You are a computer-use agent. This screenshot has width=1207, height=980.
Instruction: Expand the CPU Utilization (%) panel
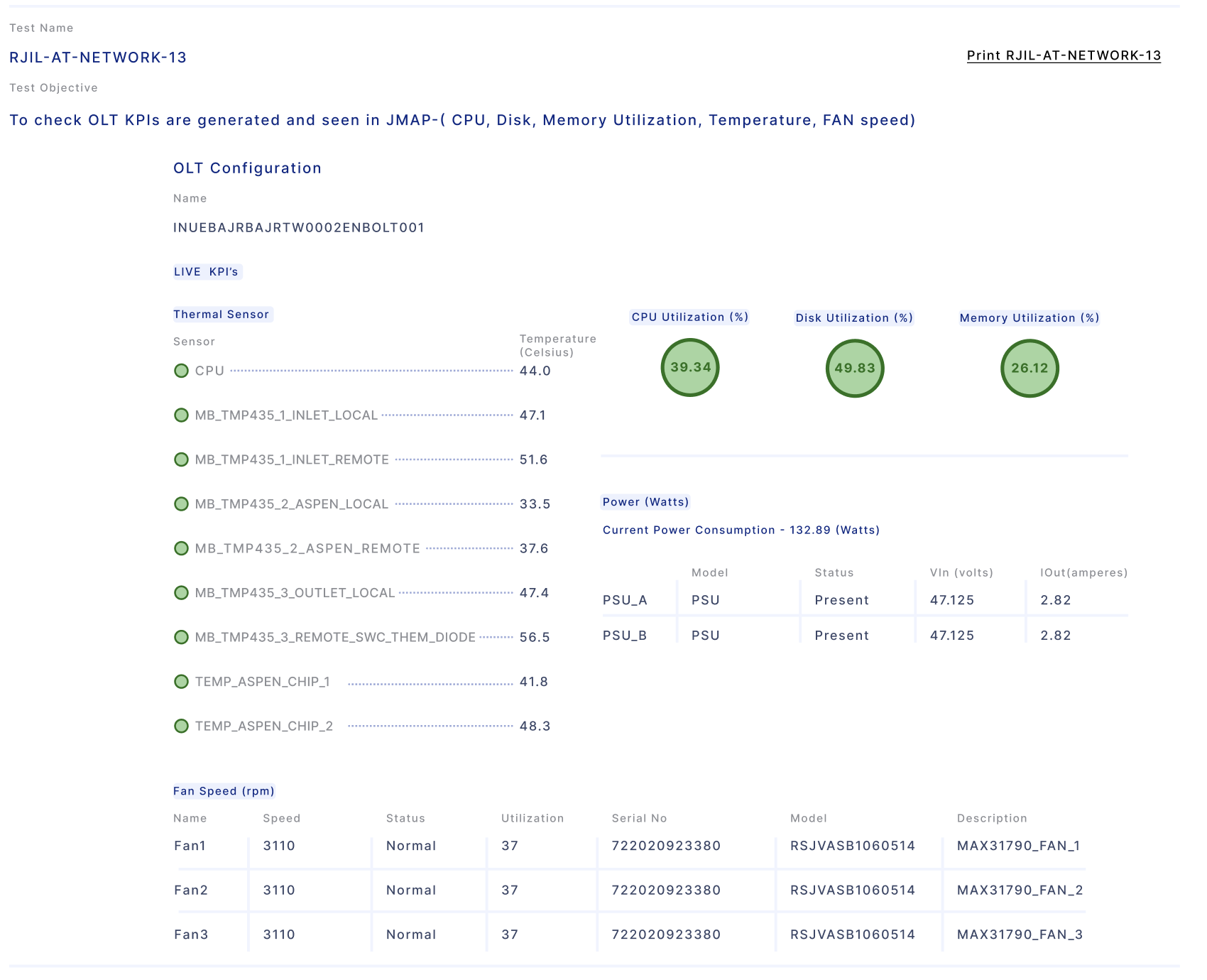point(689,317)
